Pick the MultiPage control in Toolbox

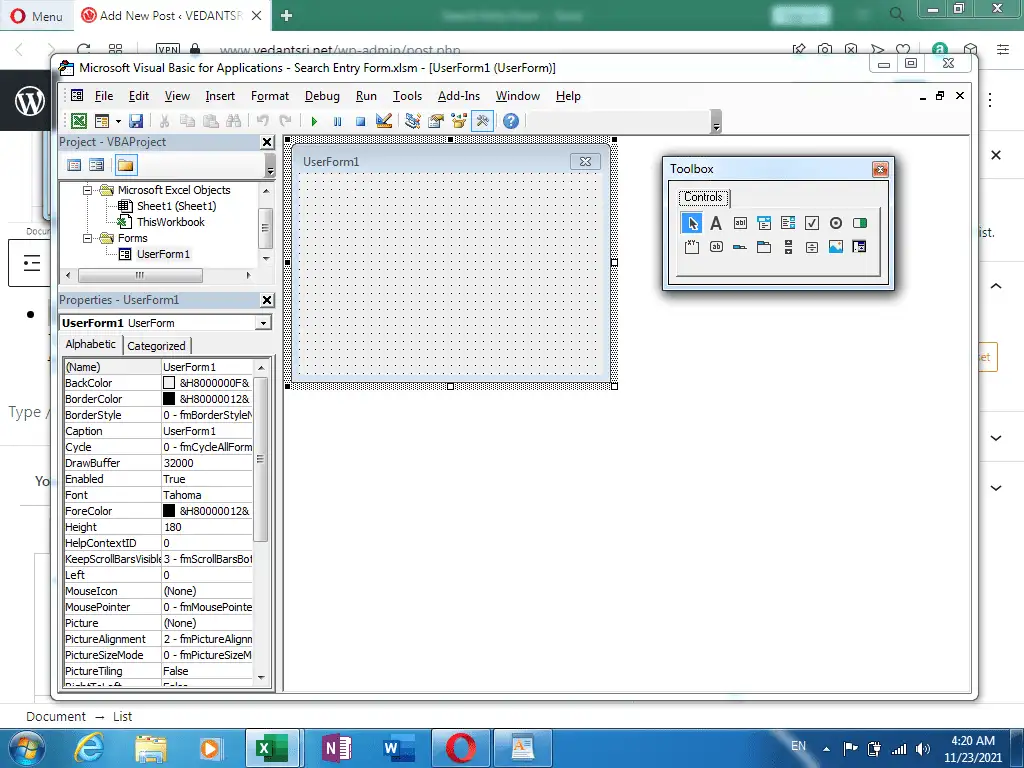coord(764,247)
